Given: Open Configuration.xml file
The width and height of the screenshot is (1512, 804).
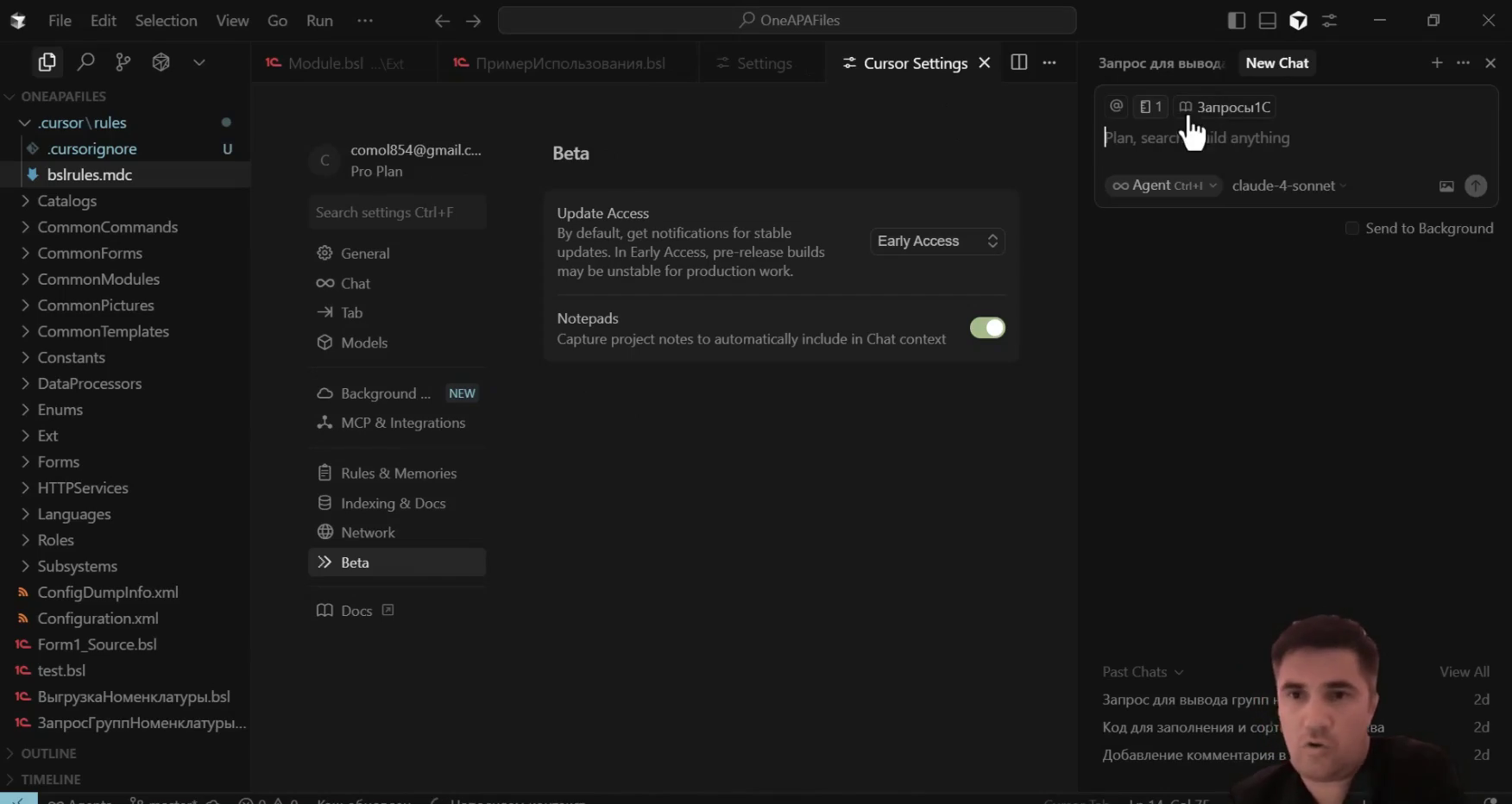Looking at the screenshot, I should pyautogui.click(x=125, y=619).
